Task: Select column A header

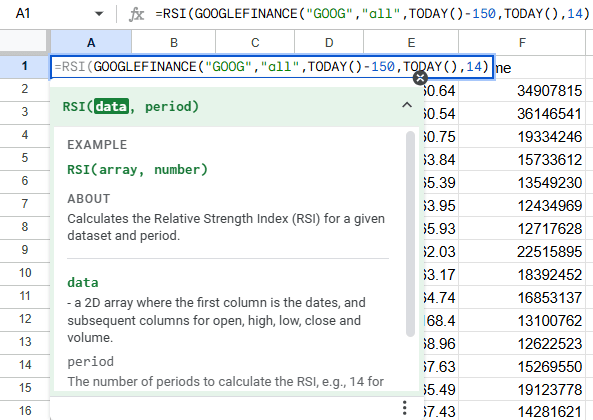Action: [x=91, y=43]
